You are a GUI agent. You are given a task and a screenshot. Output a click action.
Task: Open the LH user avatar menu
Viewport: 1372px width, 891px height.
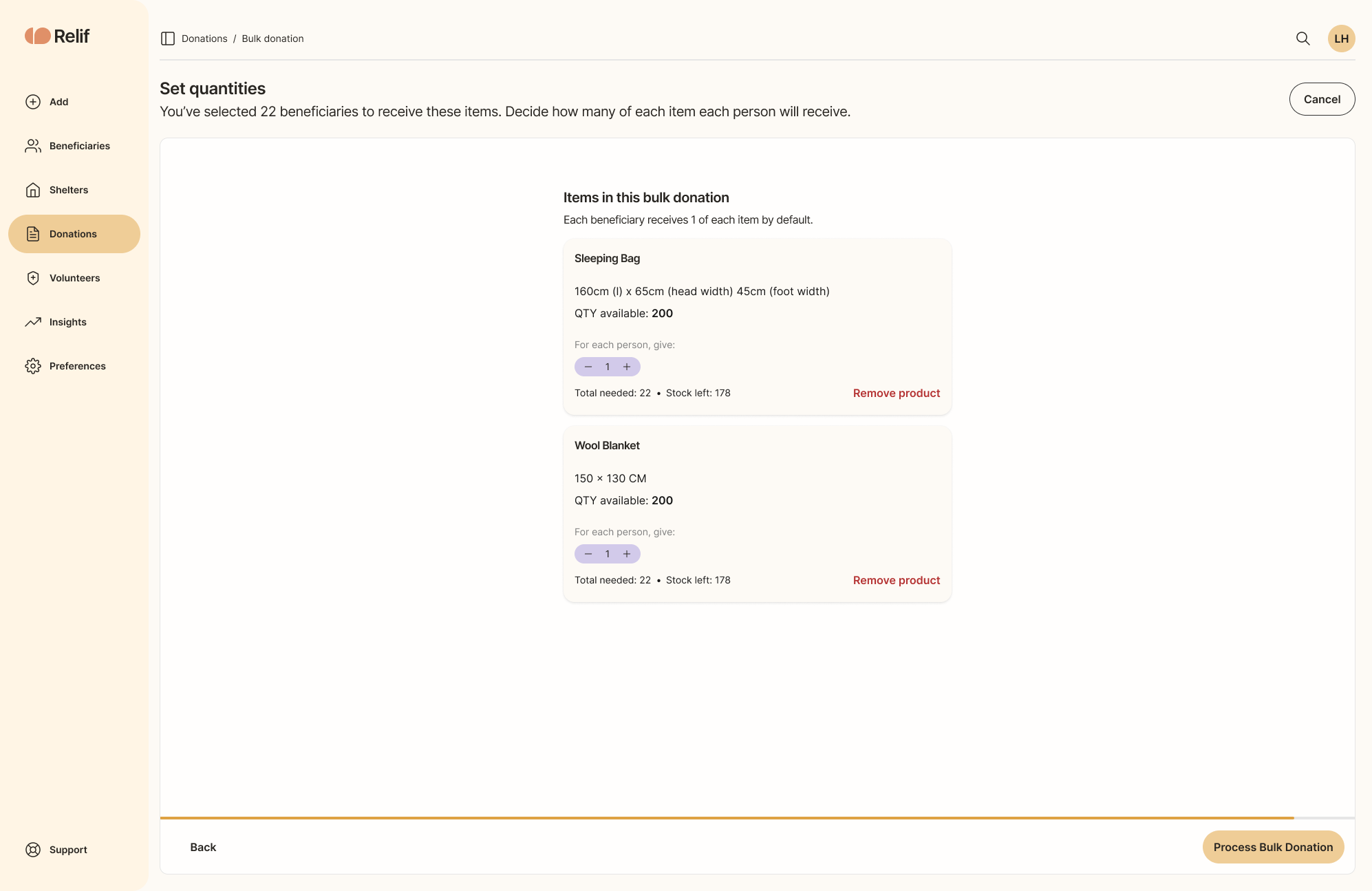click(x=1341, y=39)
